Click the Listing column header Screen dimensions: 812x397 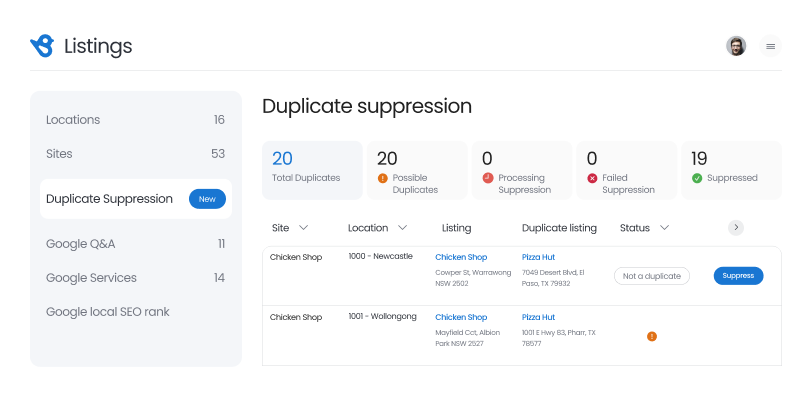coord(456,228)
